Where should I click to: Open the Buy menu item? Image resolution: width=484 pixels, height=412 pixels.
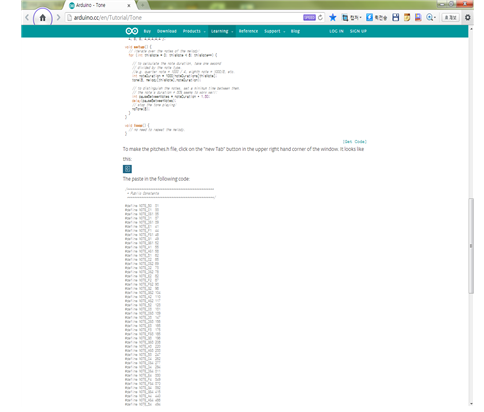point(147,31)
